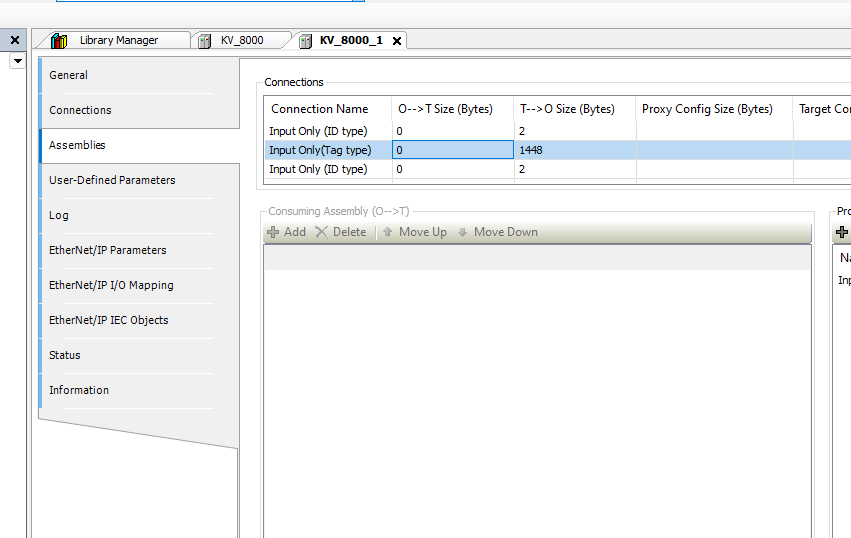Close the left side panel
Screen dimensions: 851x538
pos(15,40)
